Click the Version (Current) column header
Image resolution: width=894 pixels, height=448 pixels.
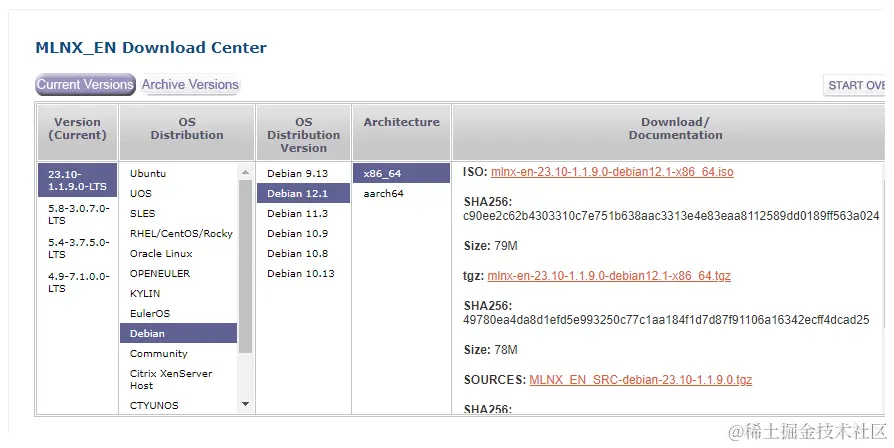point(78,132)
